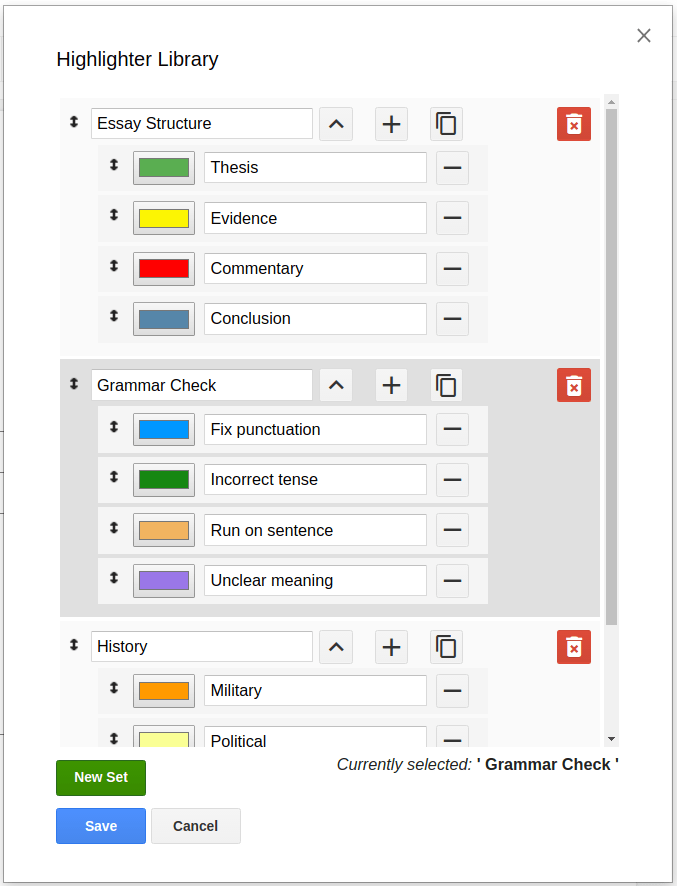Create a New Set
This screenshot has width=677, height=886.
(100, 777)
